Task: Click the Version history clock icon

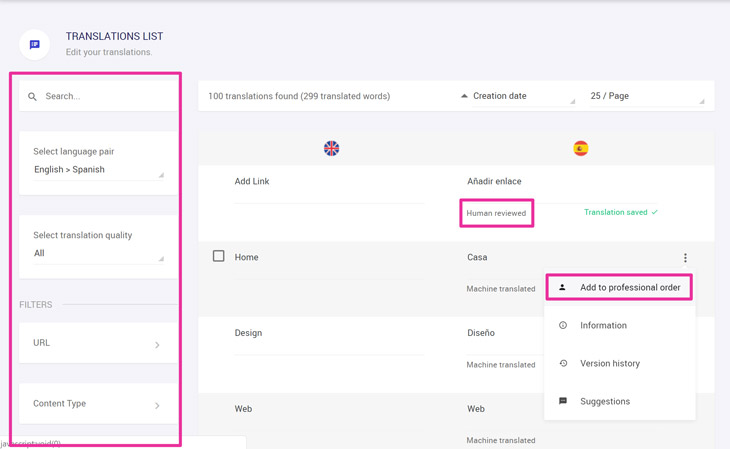Action: [x=563, y=363]
